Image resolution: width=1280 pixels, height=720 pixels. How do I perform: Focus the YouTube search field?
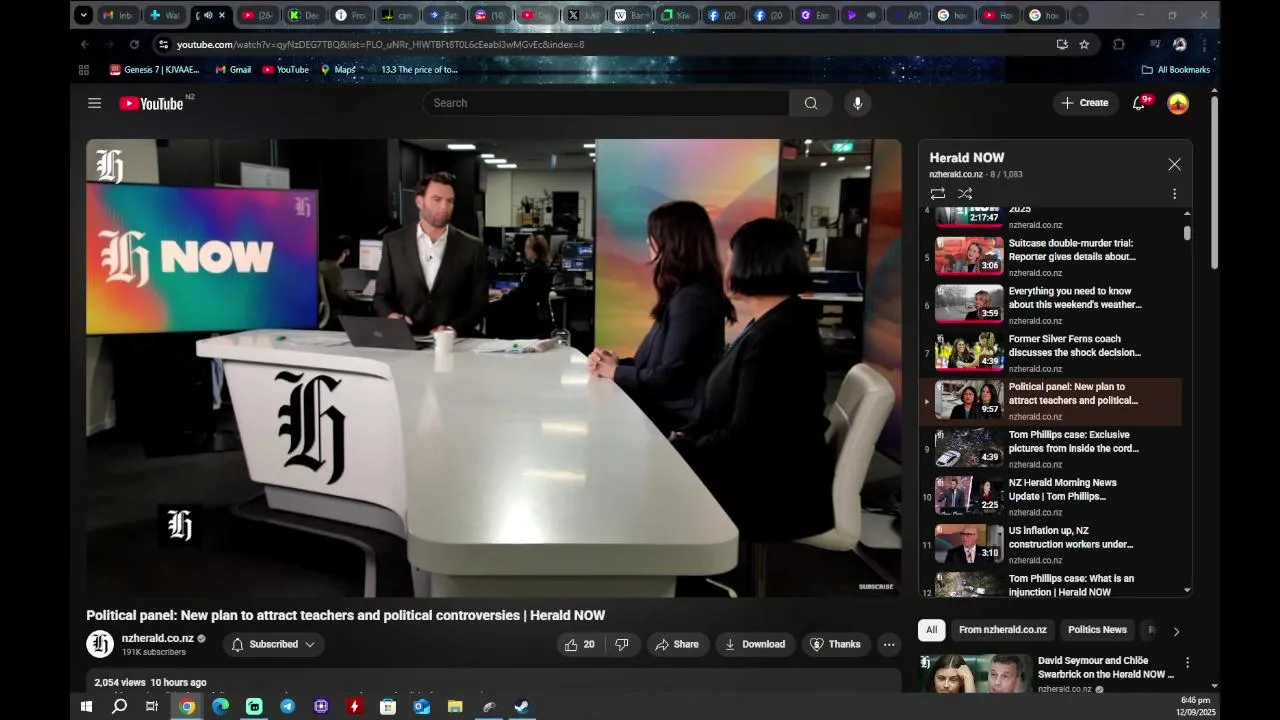coord(606,103)
